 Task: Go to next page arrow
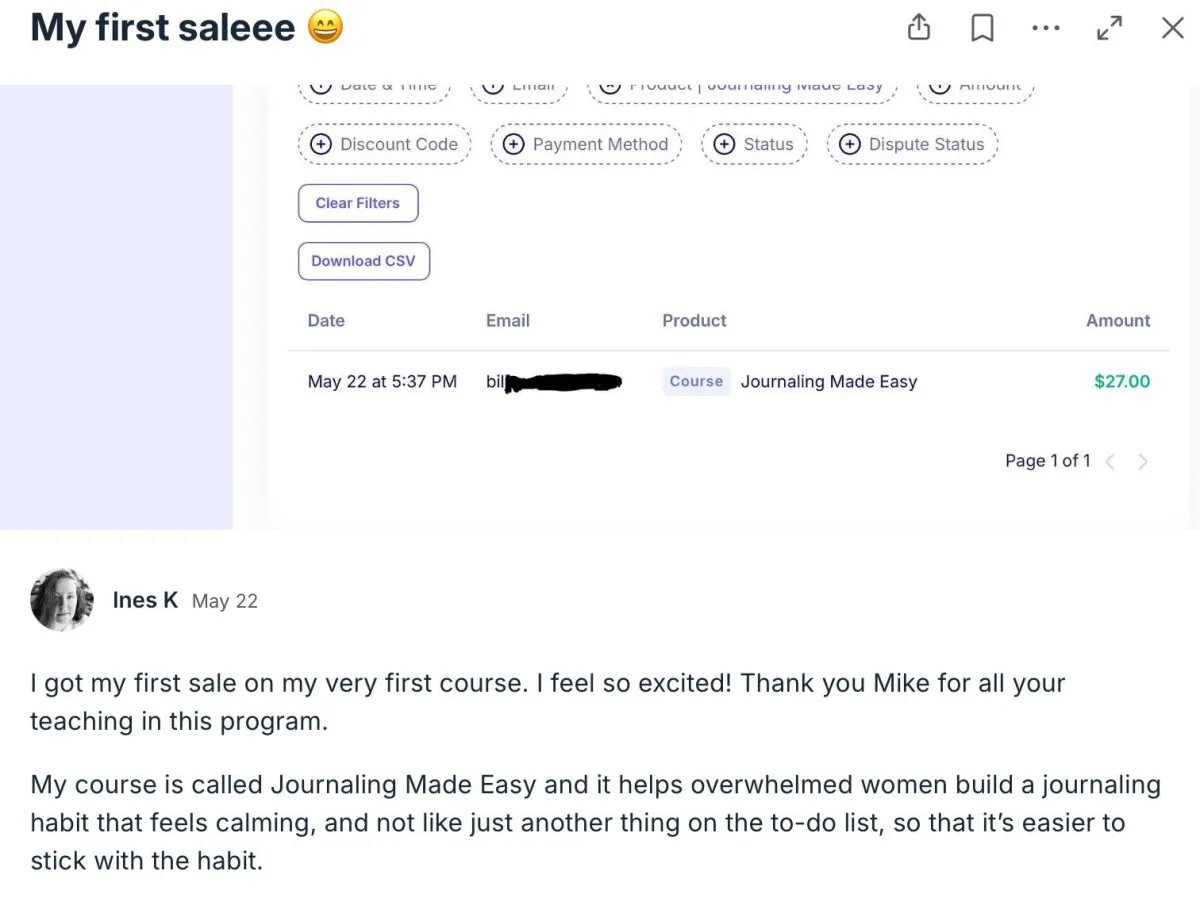(x=1143, y=461)
